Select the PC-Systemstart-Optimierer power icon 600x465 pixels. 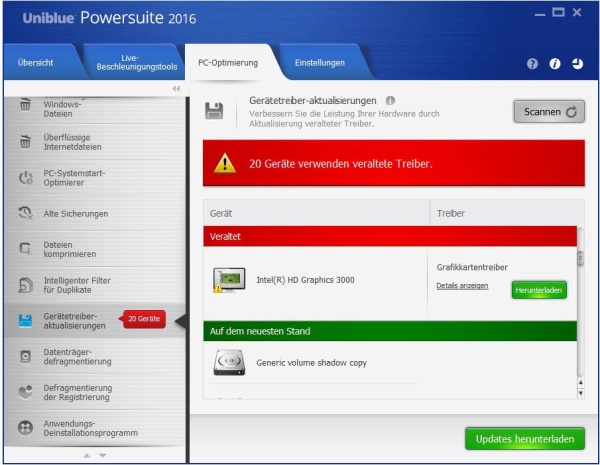pos(26,178)
